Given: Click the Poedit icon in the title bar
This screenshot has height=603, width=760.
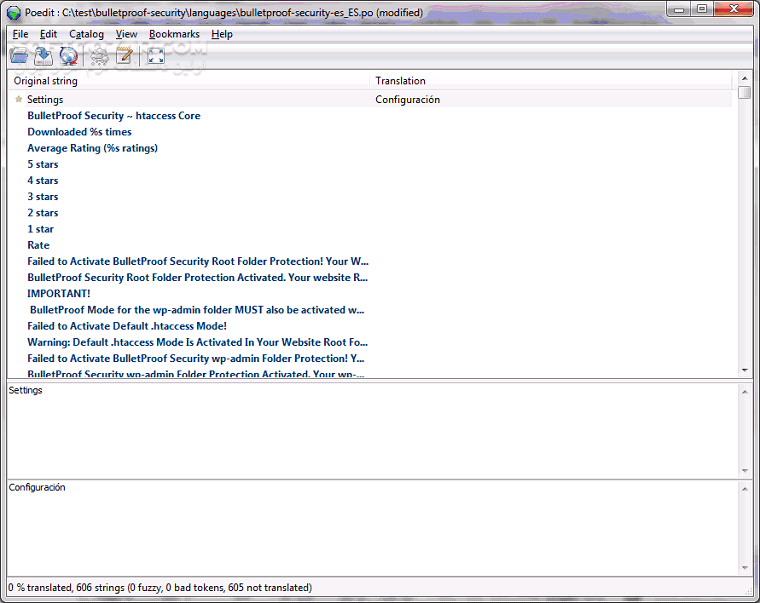Looking at the screenshot, I should coord(14,12).
